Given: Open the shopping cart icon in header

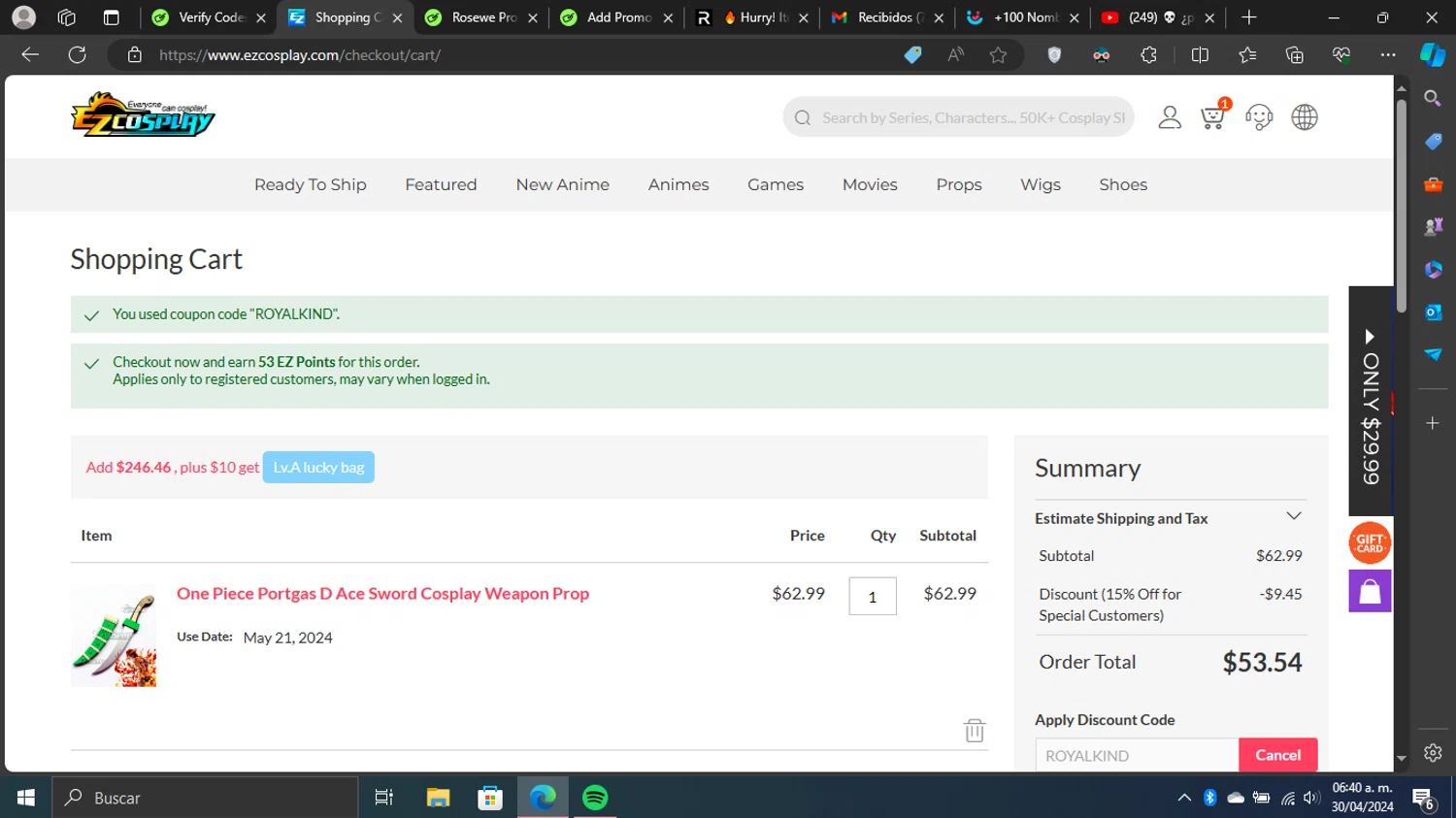Looking at the screenshot, I should click(x=1213, y=116).
